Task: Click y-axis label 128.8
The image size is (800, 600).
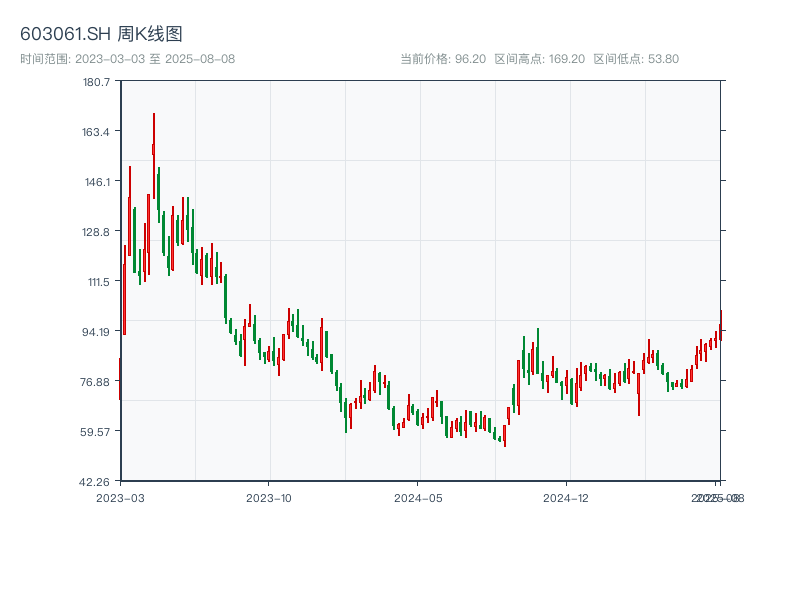Action: coord(96,232)
